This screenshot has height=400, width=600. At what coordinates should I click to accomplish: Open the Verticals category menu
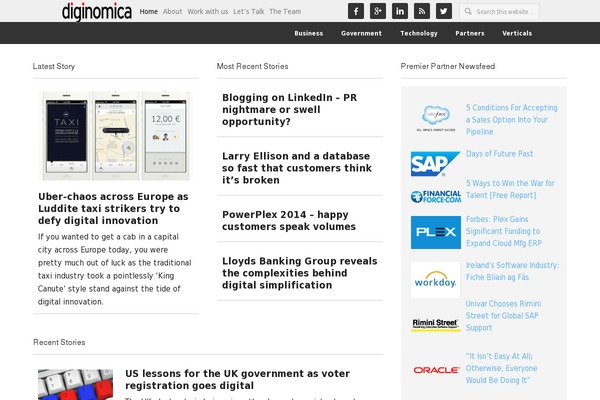coord(517,33)
